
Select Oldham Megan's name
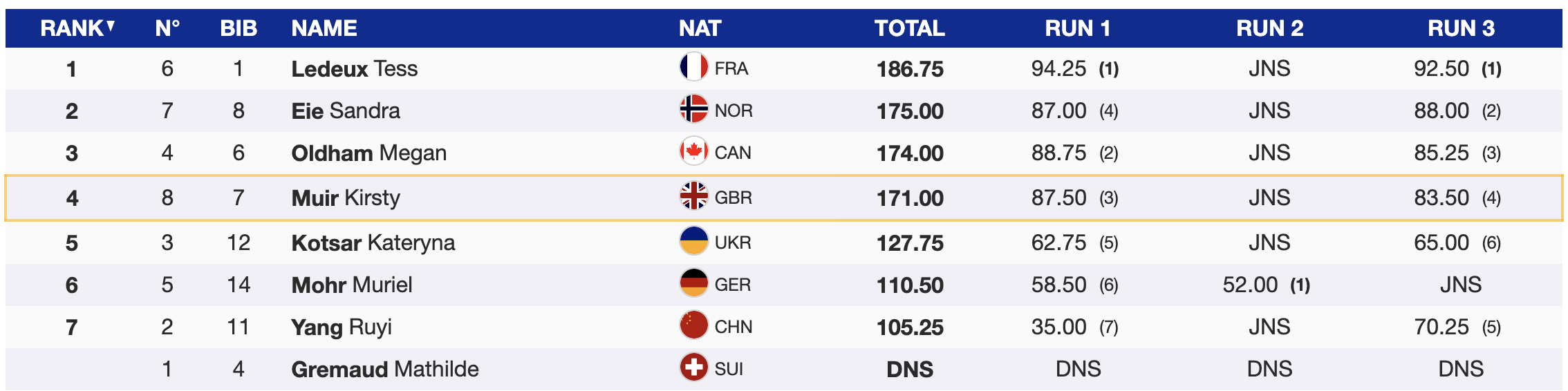point(368,153)
